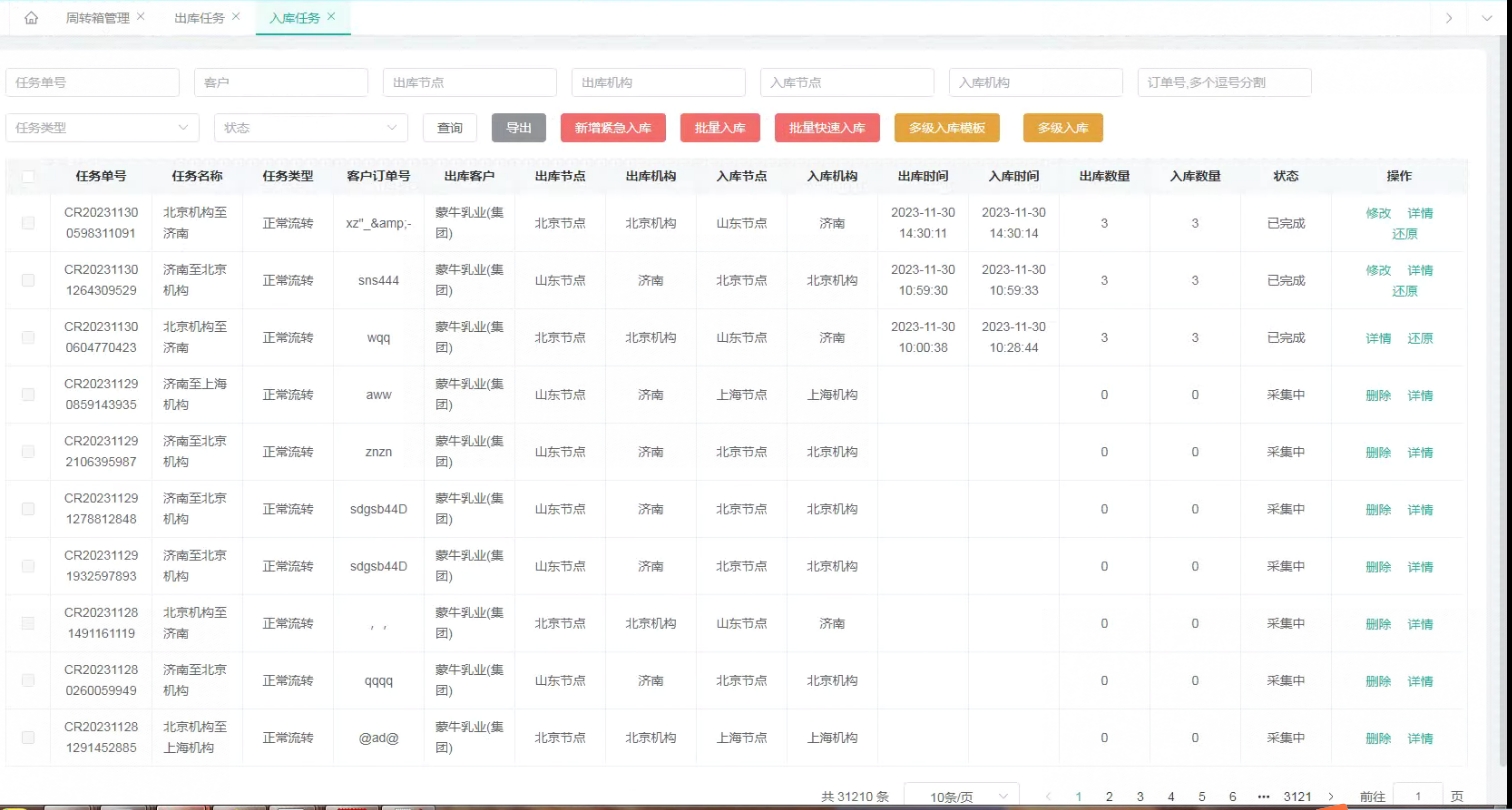The width and height of the screenshot is (1512, 810).
Task: Focus the 客户 input field
Action: coord(281,82)
